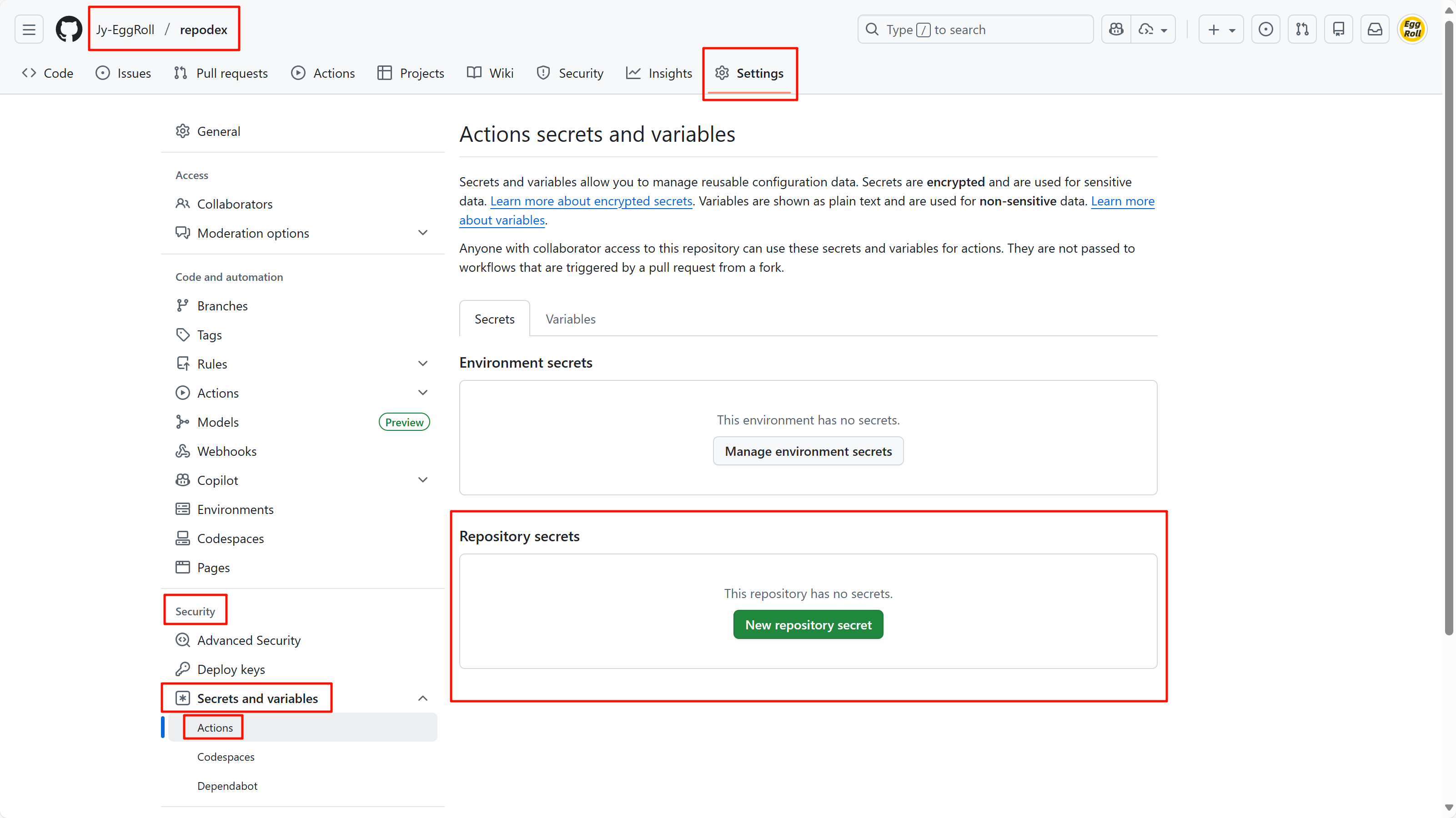Click the GitHub logo home icon

coord(69,30)
